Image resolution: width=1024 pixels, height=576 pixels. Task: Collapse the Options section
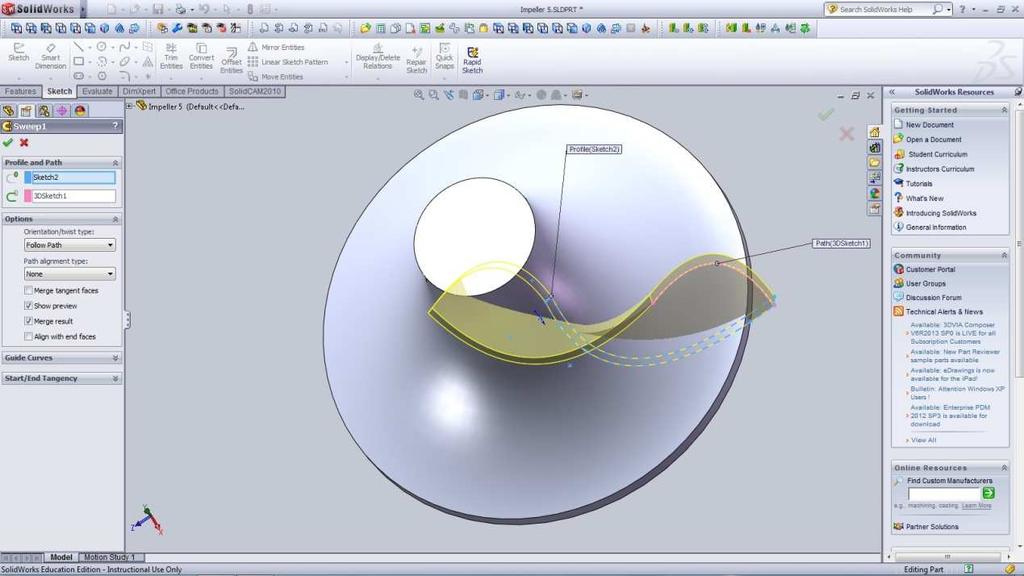(115, 219)
